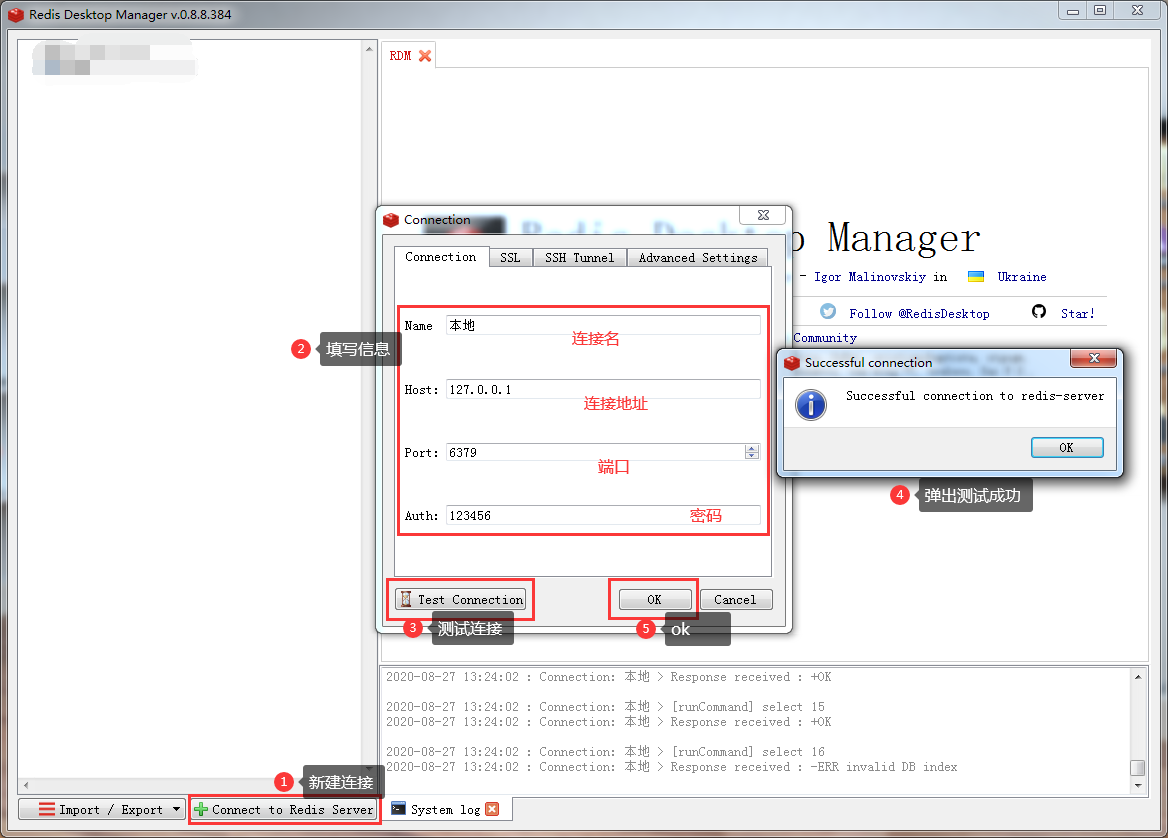Click the GitHub octocat icon
1168x838 pixels.
pyautogui.click(x=1038, y=311)
